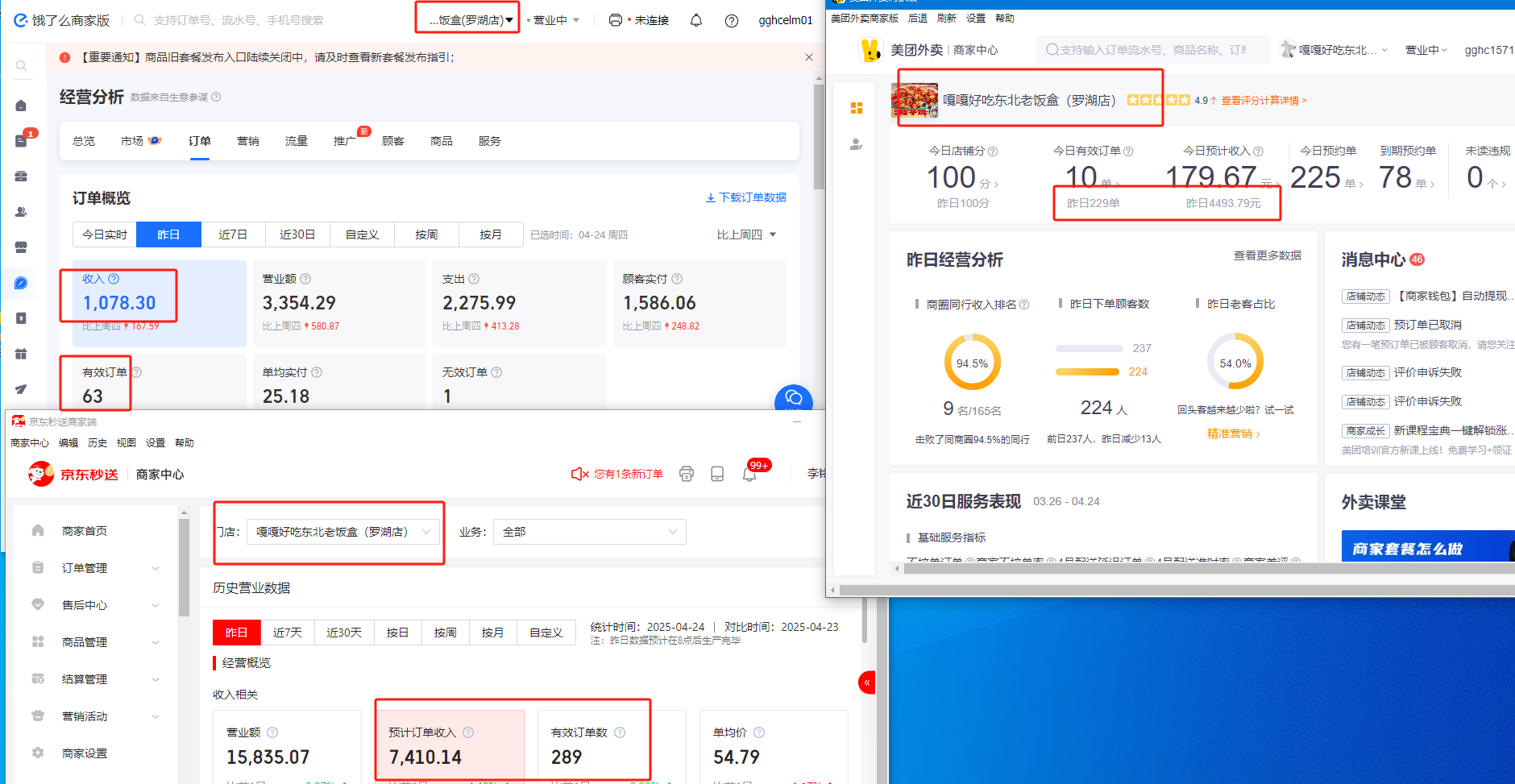The height and width of the screenshot is (784, 1515).
Task: Click info icon next to 营业额 in Ele.me
Action: click(305, 279)
